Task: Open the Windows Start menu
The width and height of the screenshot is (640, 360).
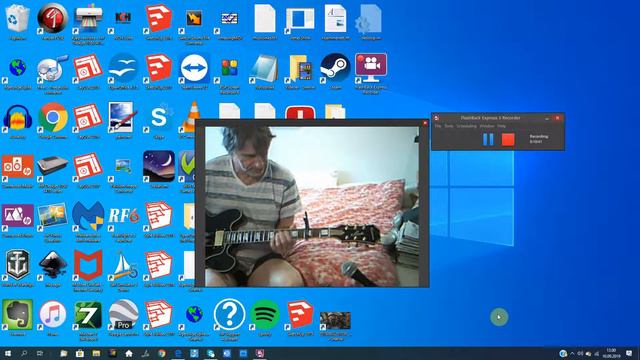Action: tap(8, 353)
